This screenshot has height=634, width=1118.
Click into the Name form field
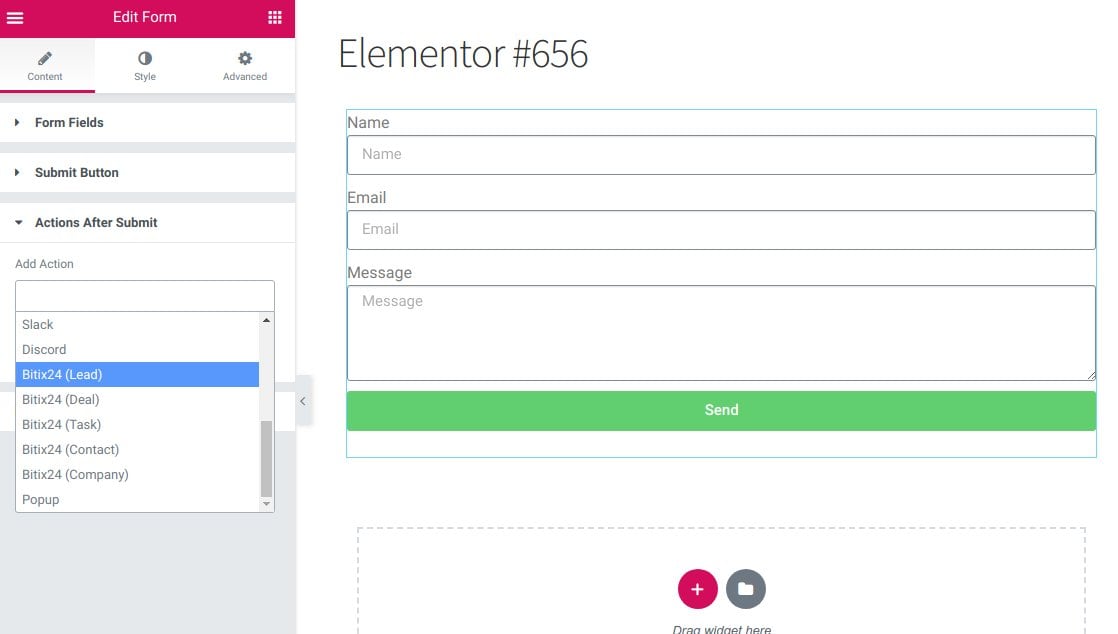(721, 155)
